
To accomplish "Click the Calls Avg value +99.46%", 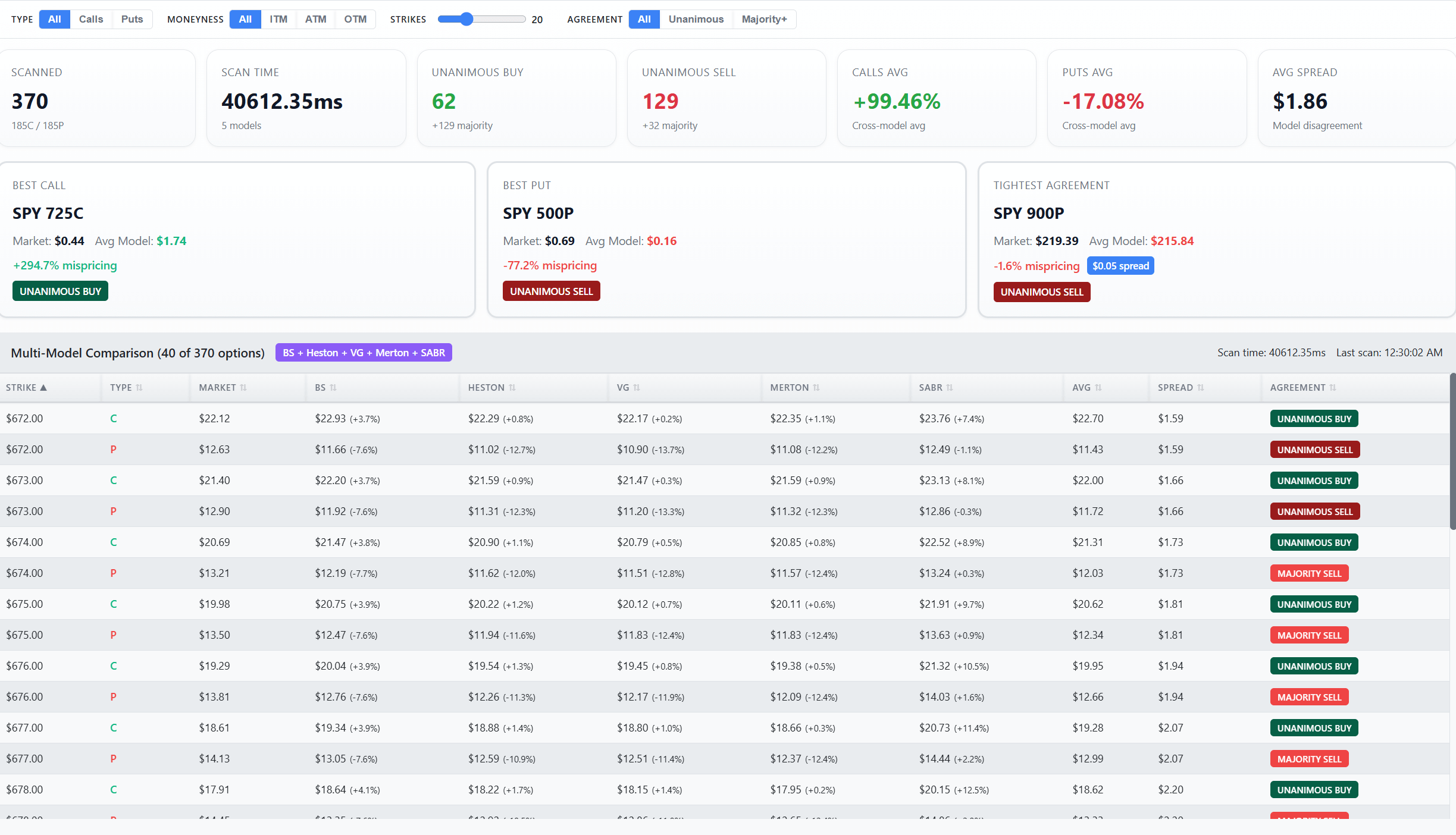I will pos(897,101).
